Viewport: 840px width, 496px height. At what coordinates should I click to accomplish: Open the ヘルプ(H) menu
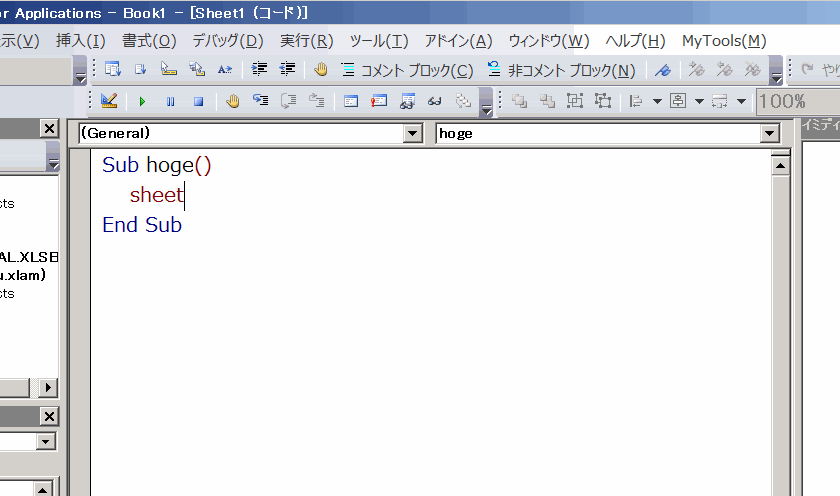click(x=635, y=41)
